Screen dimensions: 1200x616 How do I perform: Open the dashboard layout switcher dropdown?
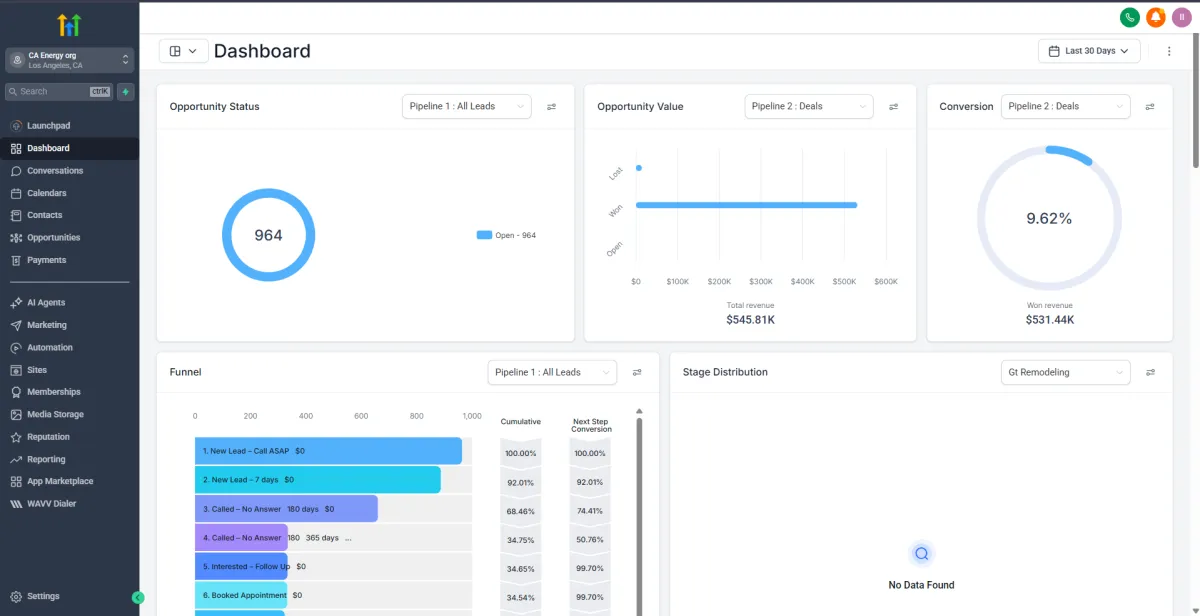tap(183, 51)
